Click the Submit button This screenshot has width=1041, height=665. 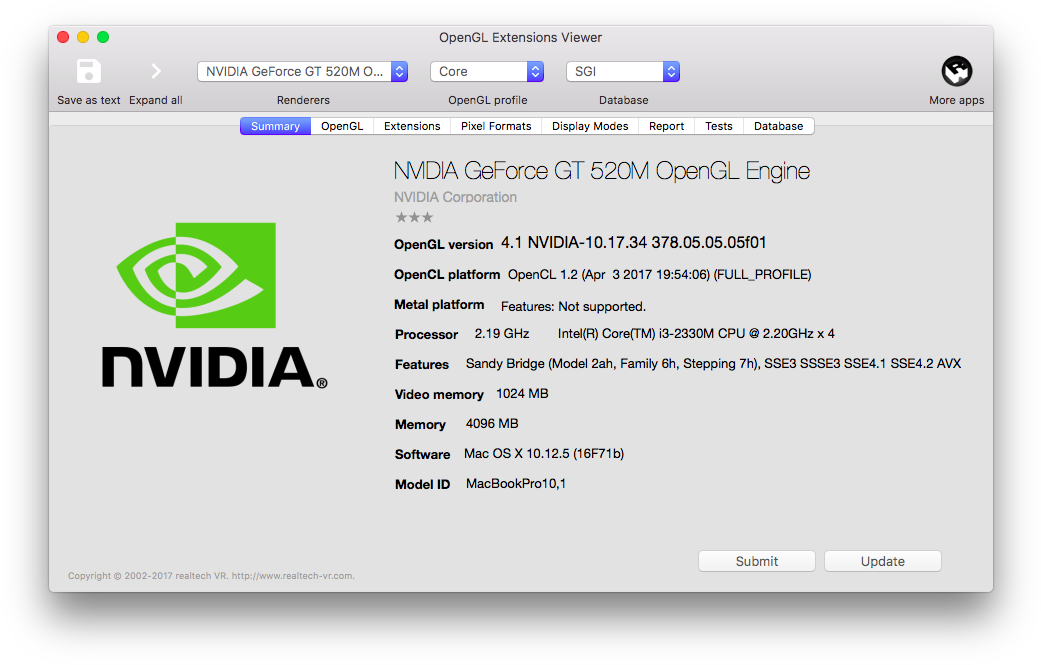tap(756, 560)
